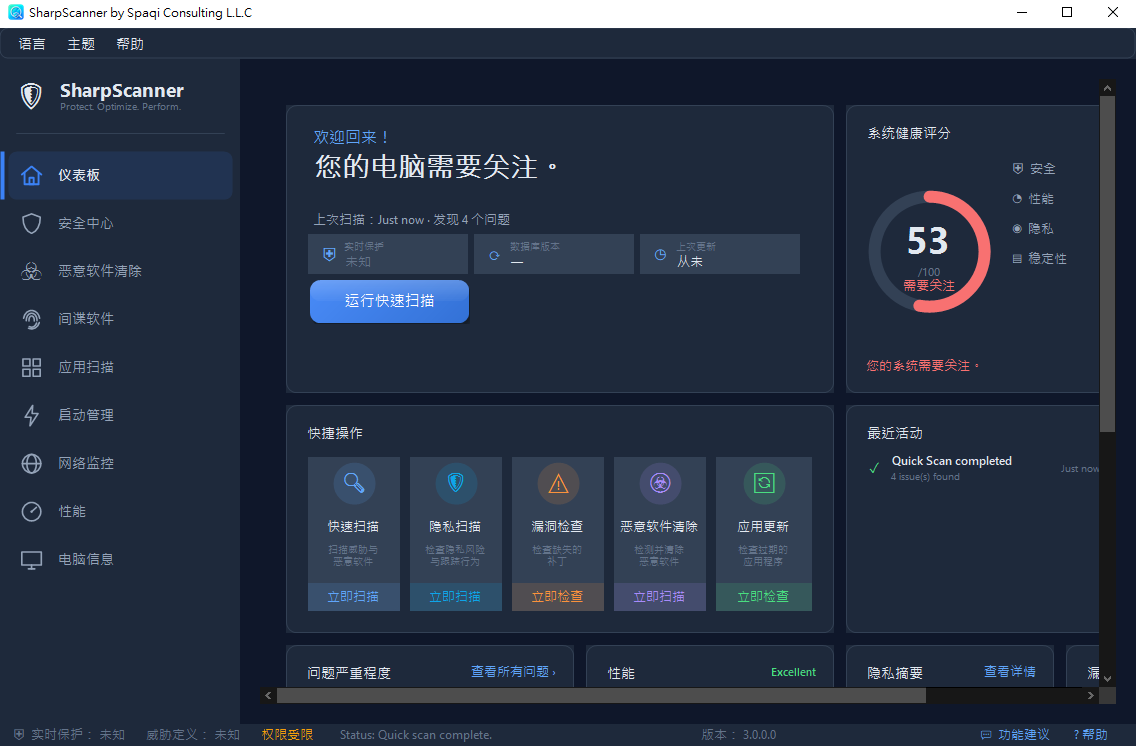Click the health score ring showing 53
1136x746 pixels.
[930, 252]
